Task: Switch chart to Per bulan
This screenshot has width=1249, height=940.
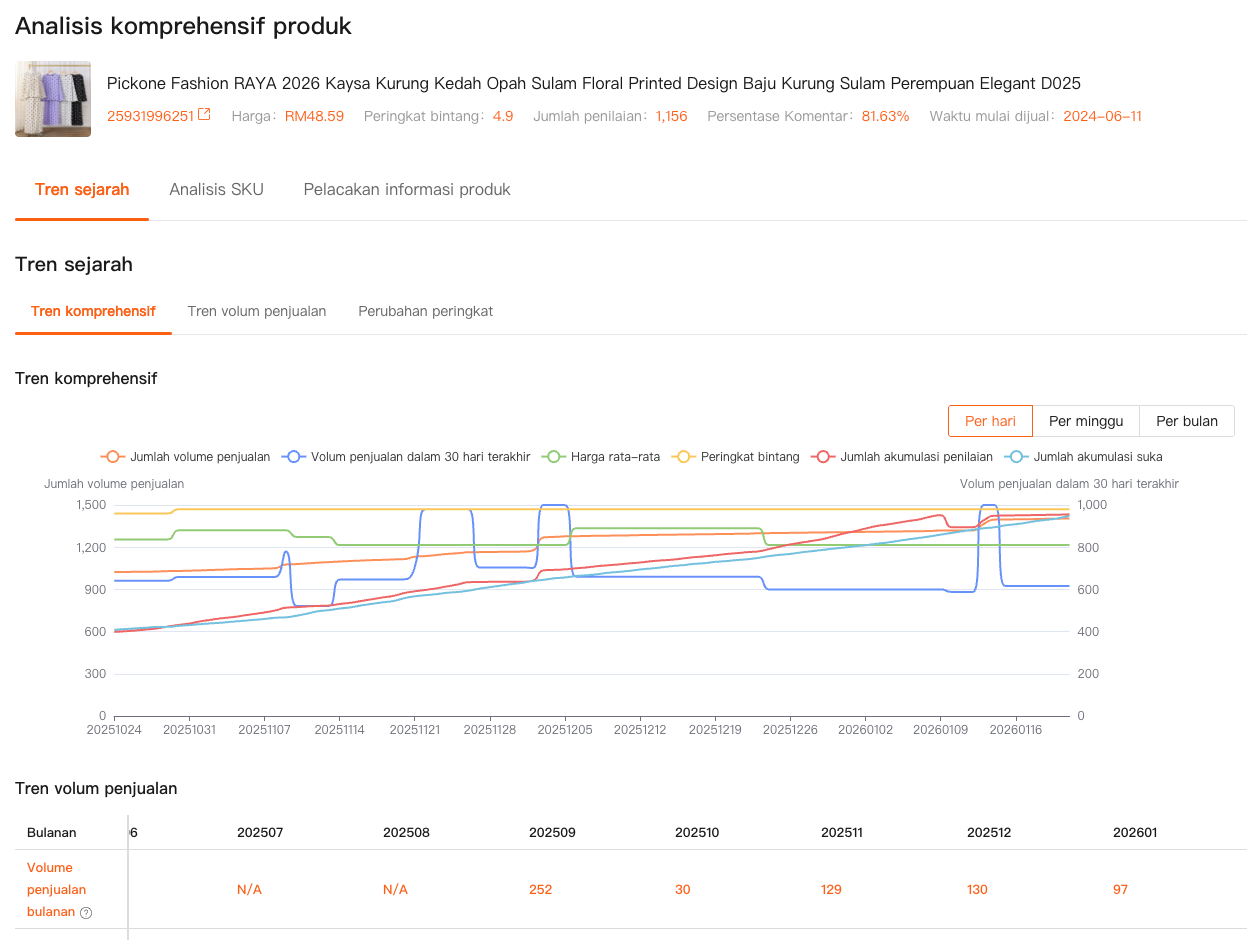Action: 1187,421
